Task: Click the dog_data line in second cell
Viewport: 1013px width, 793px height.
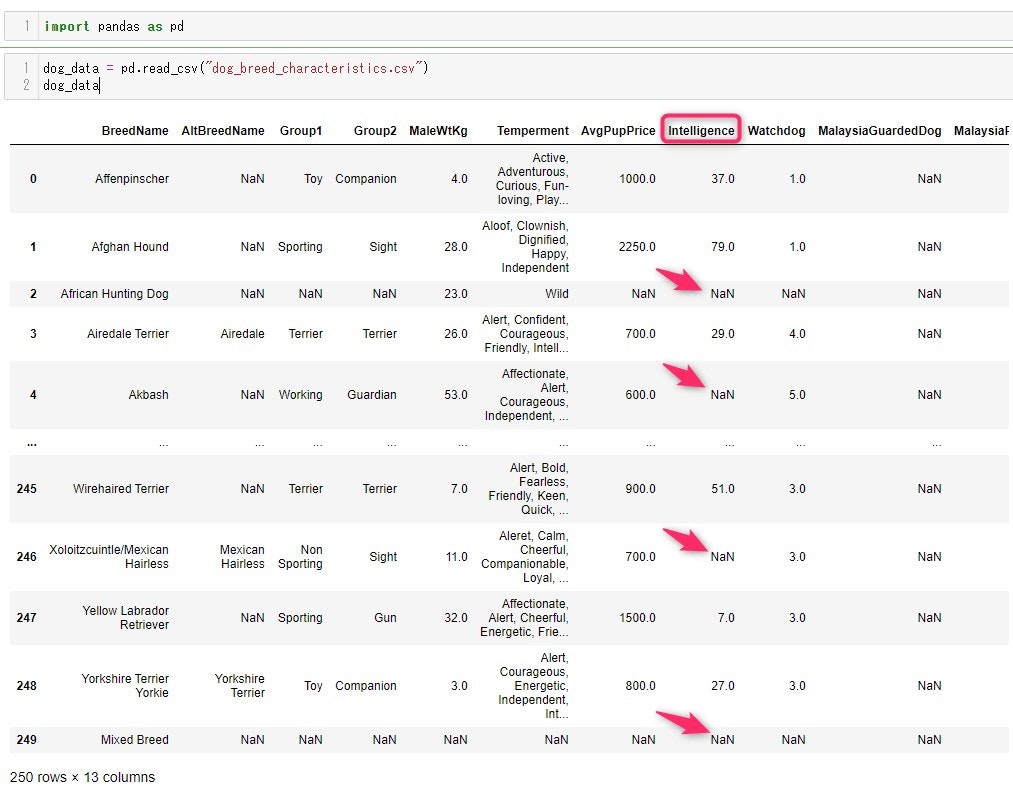Action: pos(71,85)
